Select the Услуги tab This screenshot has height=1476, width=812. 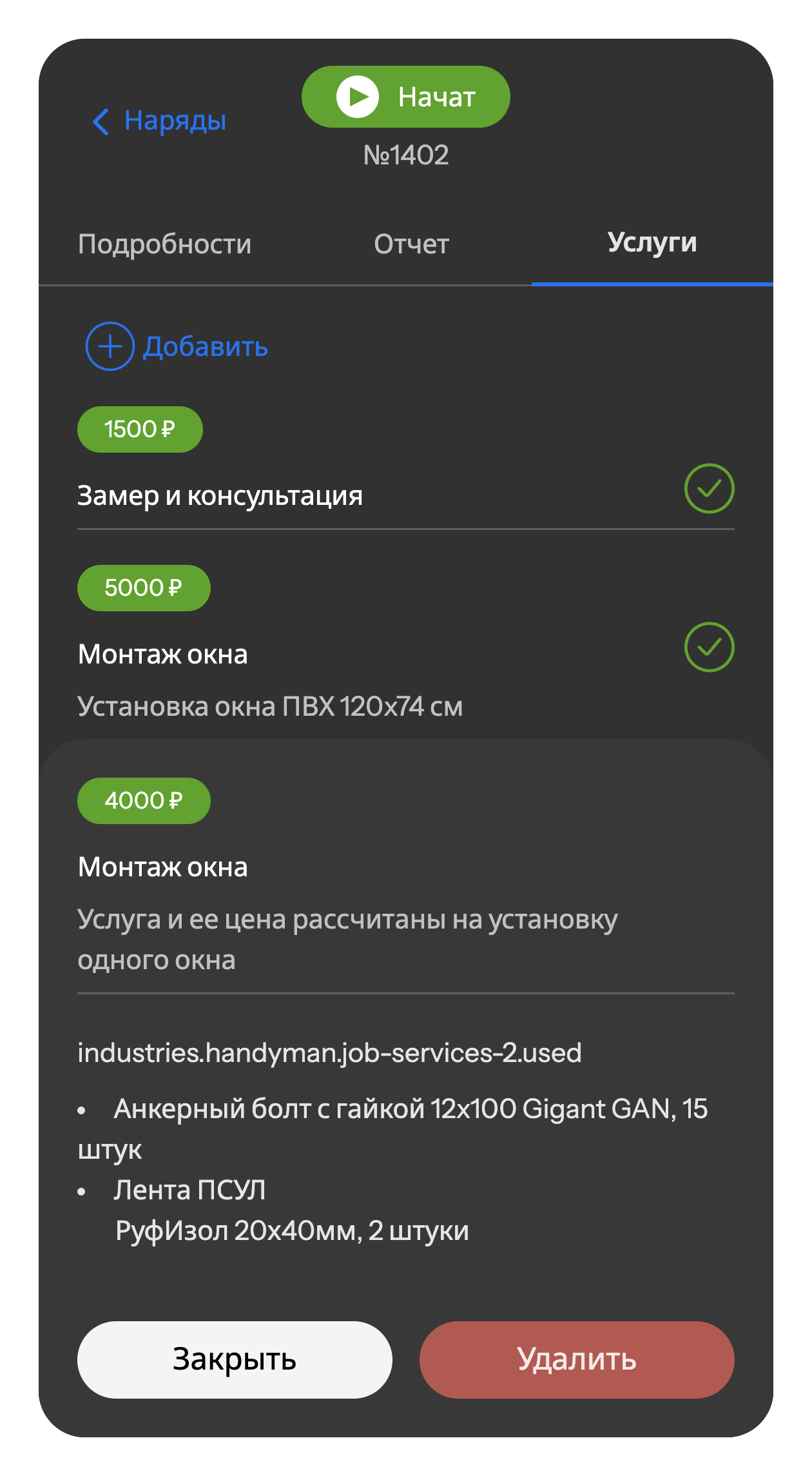click(x=652, y=242)
